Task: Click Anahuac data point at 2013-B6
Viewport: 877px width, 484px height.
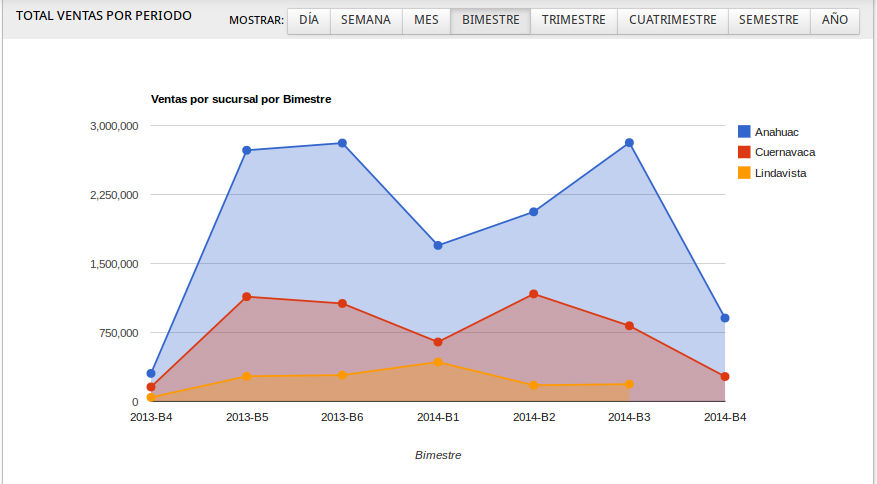Action: point(342,143)
